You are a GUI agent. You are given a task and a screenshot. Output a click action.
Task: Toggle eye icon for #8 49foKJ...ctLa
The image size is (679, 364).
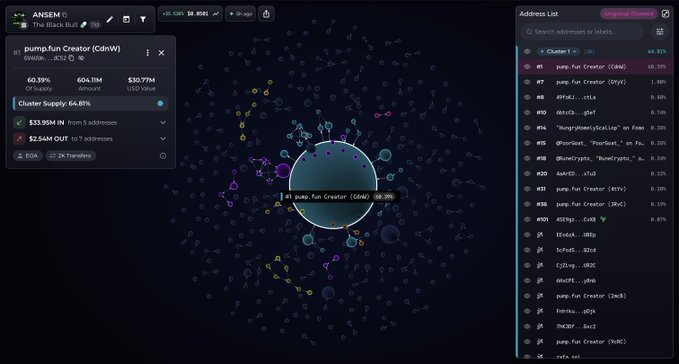click(x=527, y=97)
